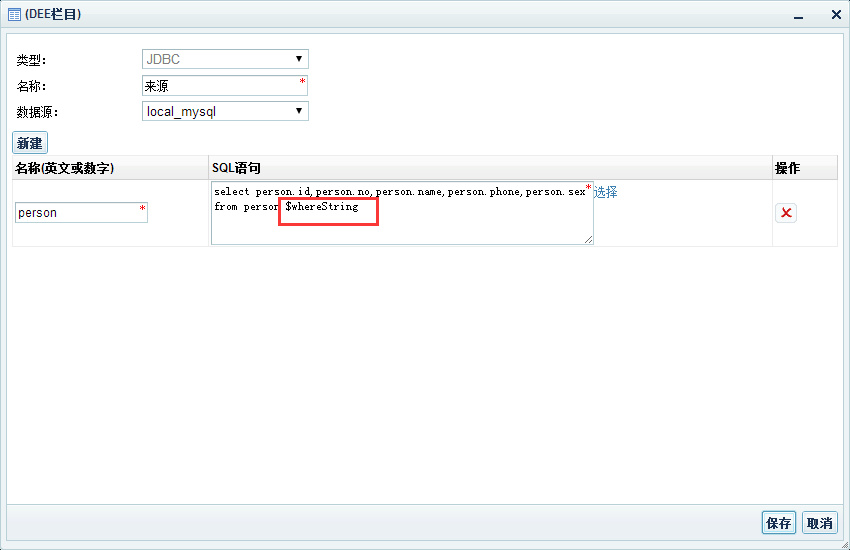Click the 数据源: label
Image resolution: width=850 pixels, height=550 pixels.
[37, 112]
